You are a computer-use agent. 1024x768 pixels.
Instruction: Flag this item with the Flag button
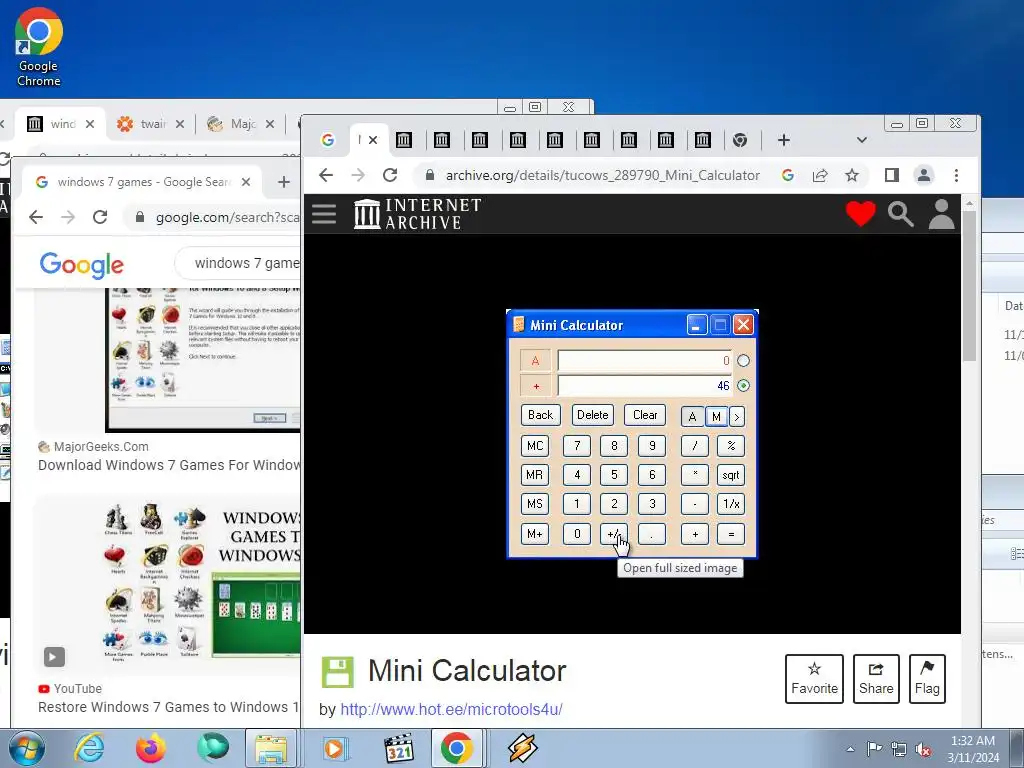[x=927, y=679]
